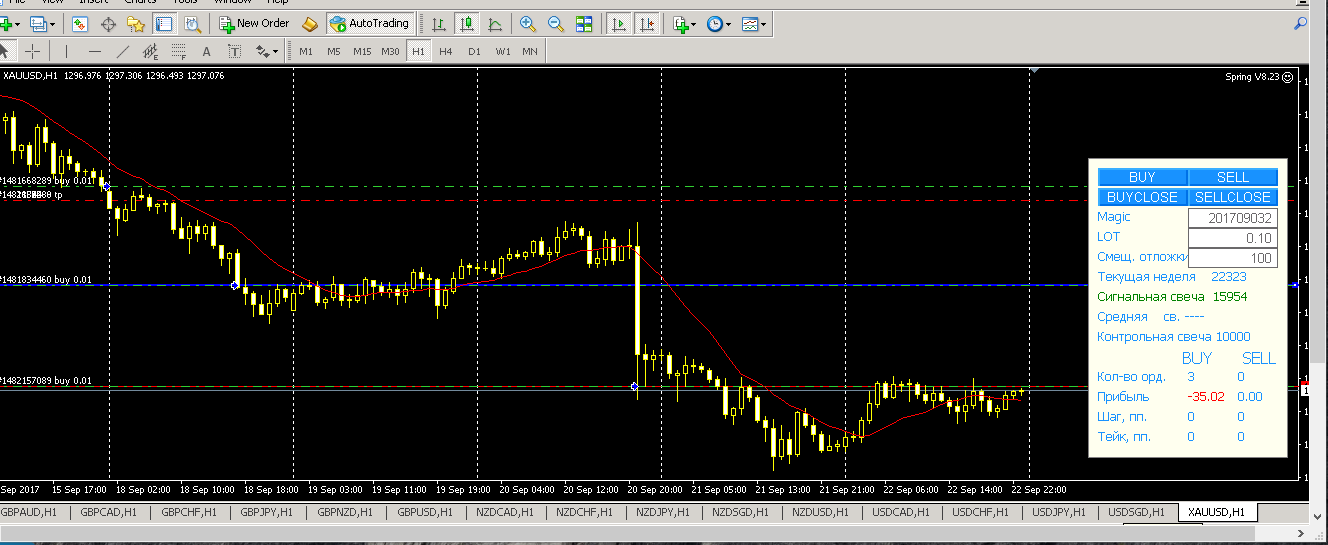Select the Equidistant Channel tool
This screenshot has height=545, width=1328.
(151, 51)
